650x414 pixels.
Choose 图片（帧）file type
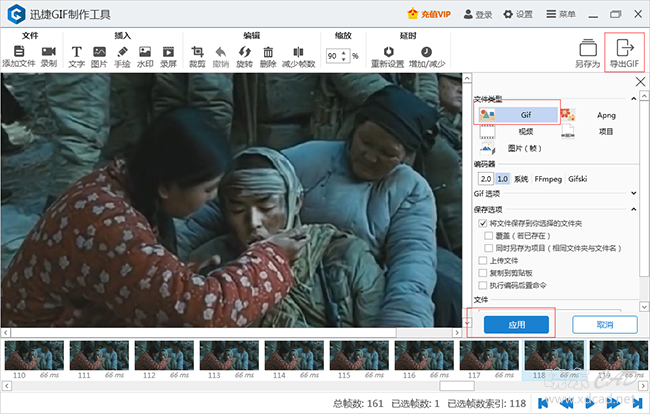[518, 148]
